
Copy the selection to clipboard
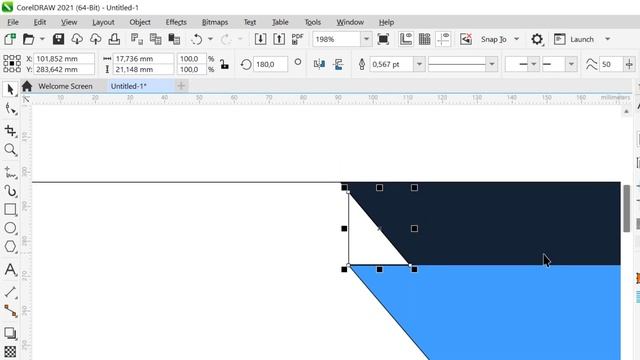pyautogui.click(x=156, y=39)
